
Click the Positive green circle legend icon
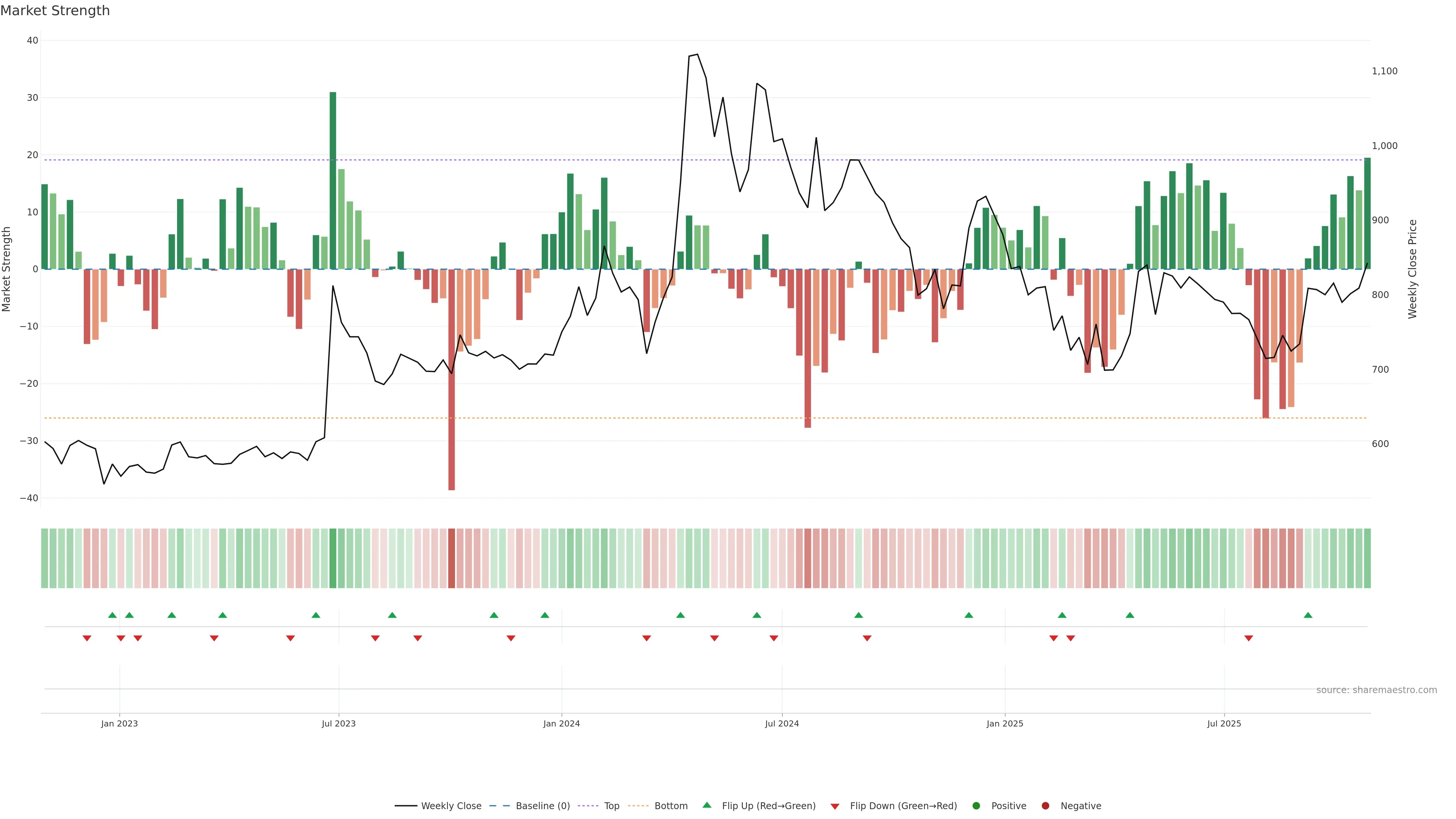[x=976, y=806]
